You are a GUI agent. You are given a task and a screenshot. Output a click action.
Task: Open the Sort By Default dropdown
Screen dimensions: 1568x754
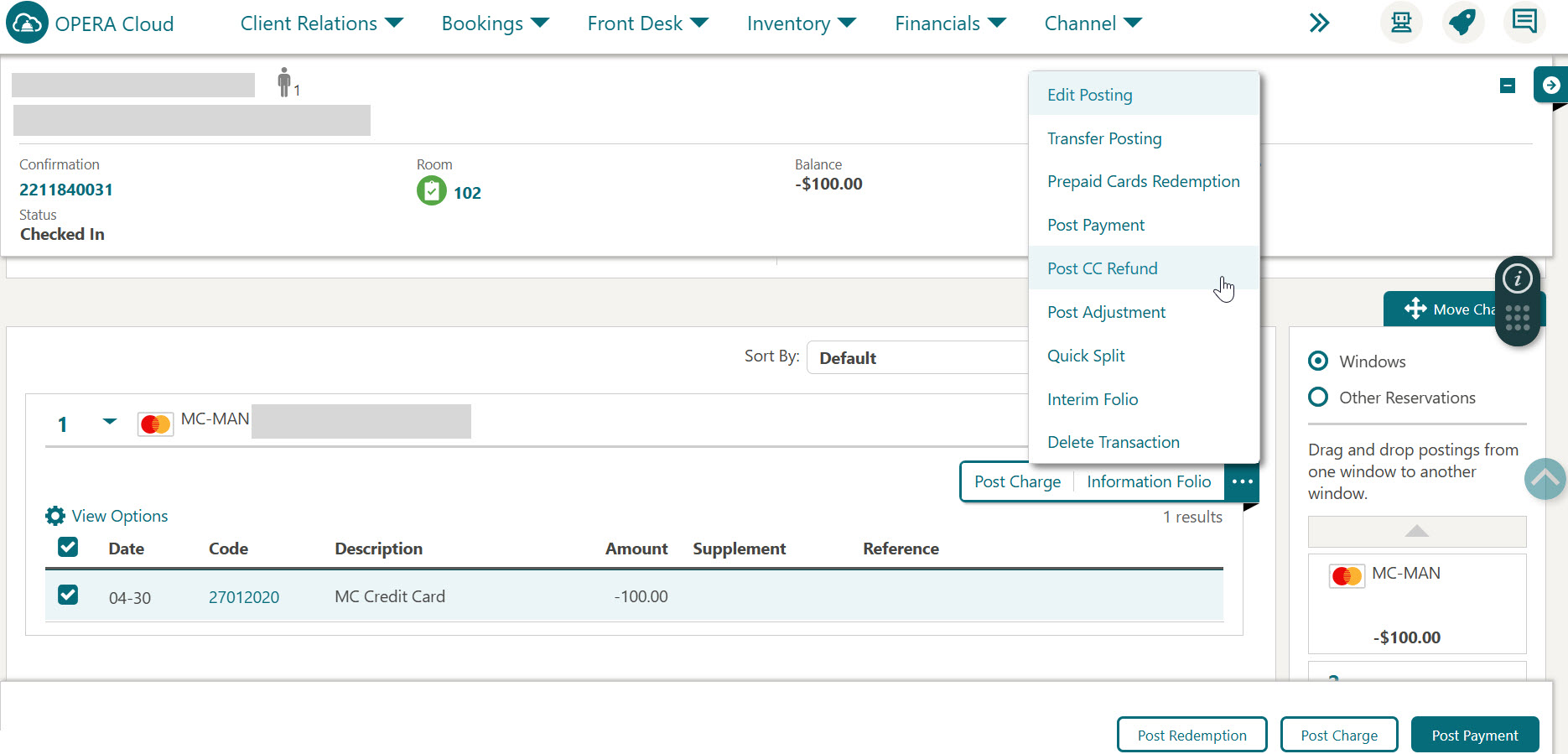917,357
